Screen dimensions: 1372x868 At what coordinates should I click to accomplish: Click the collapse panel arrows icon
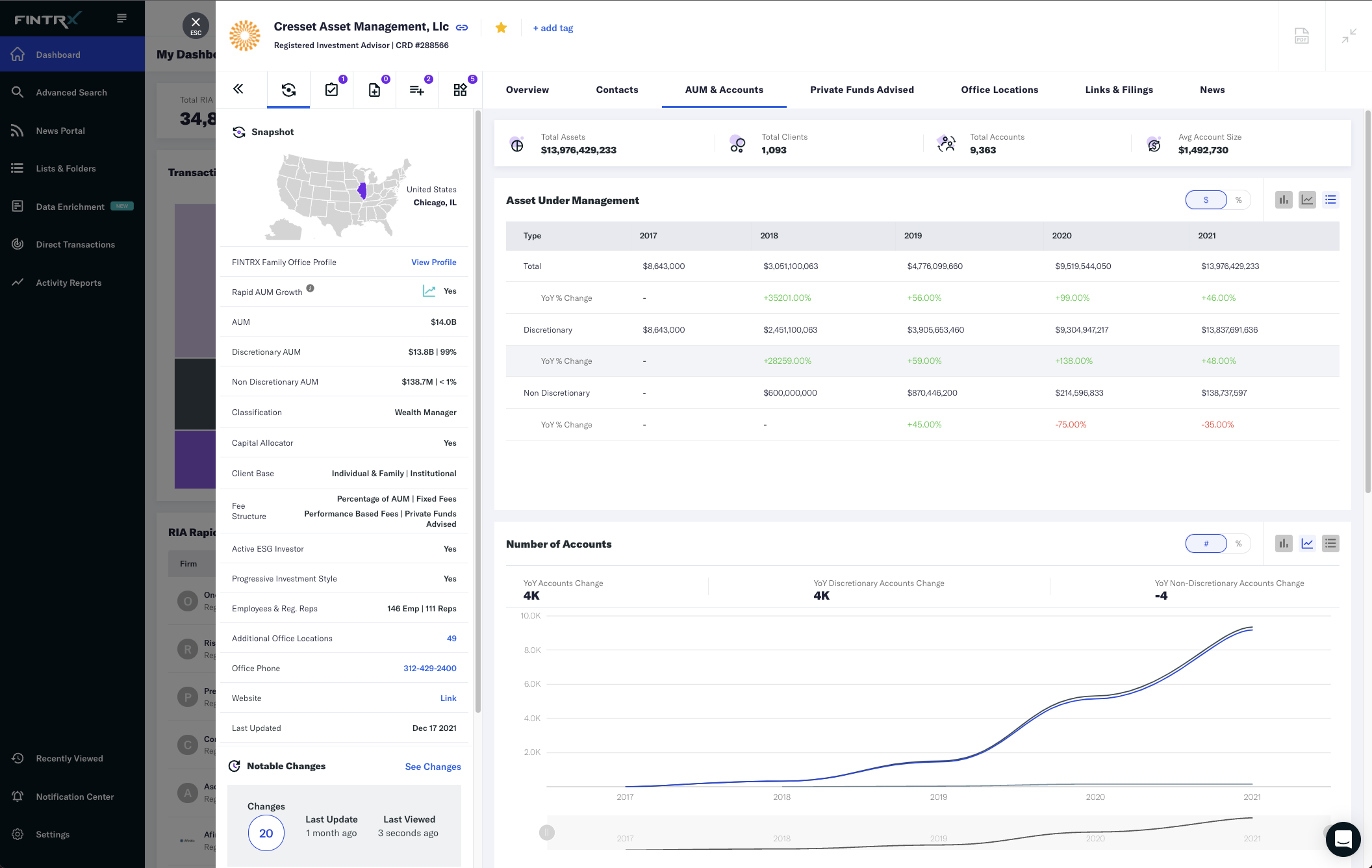[x=1349, y=36]
